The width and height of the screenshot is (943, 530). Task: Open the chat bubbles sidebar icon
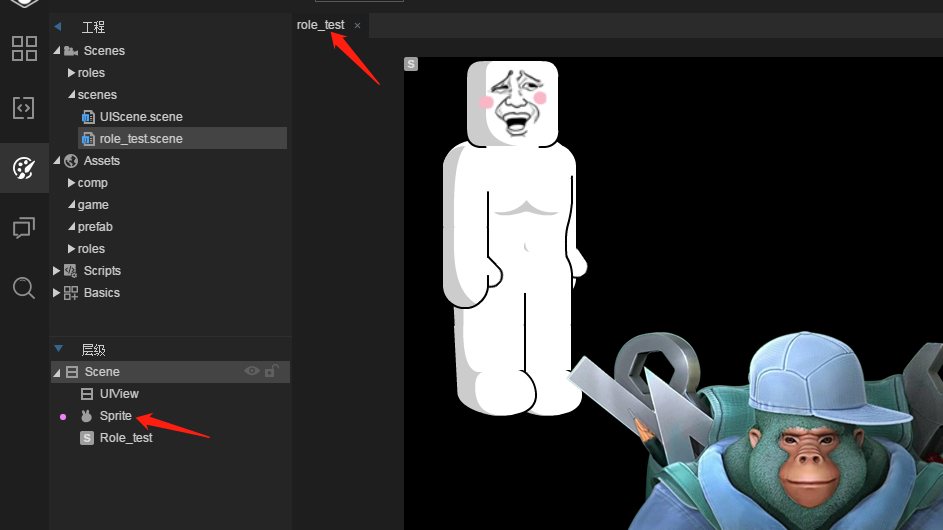click(24, 228)
